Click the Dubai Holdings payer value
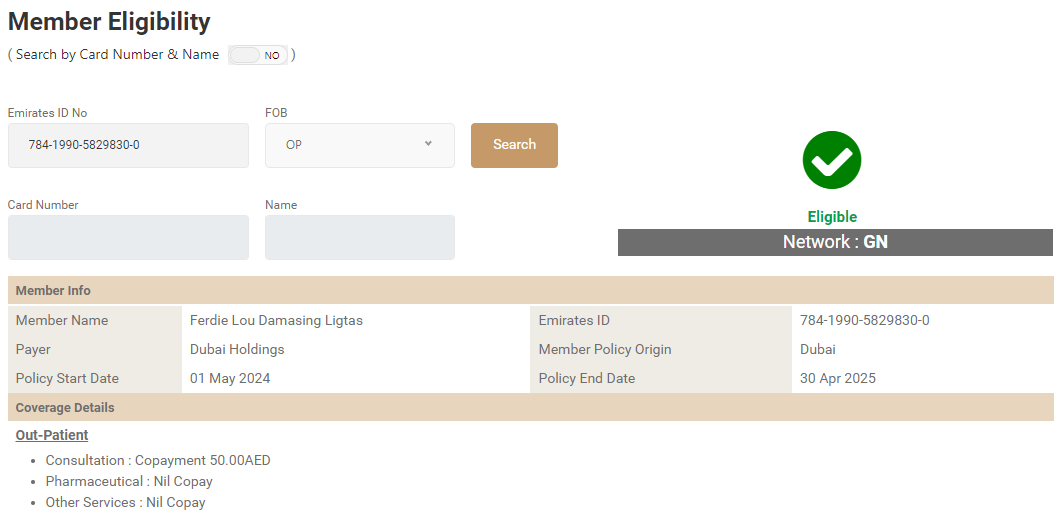Viewport: 1058px width, 518px height. pyautogui.click(x=237, y=349)
